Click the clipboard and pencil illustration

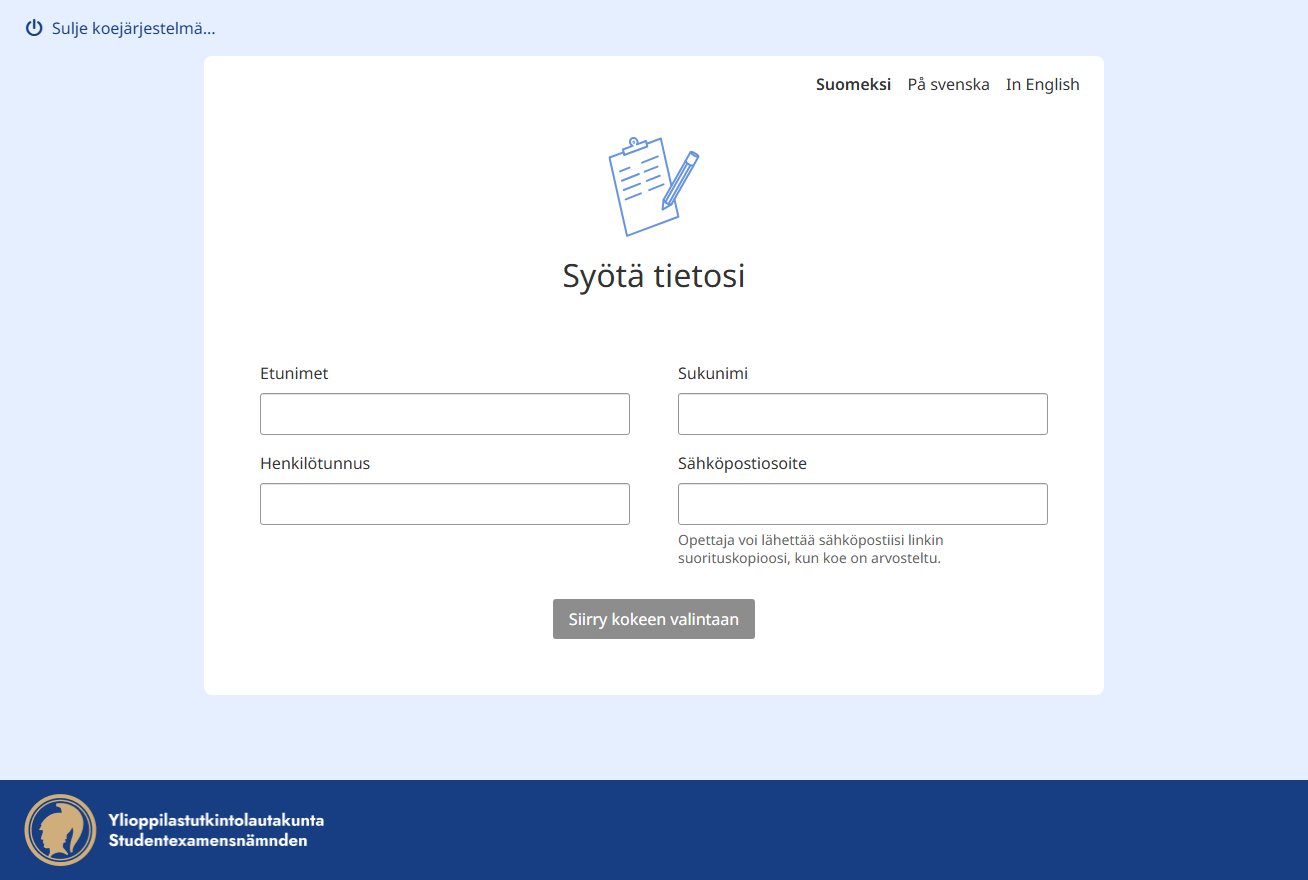pyautogui.click(x=653, y=187)
